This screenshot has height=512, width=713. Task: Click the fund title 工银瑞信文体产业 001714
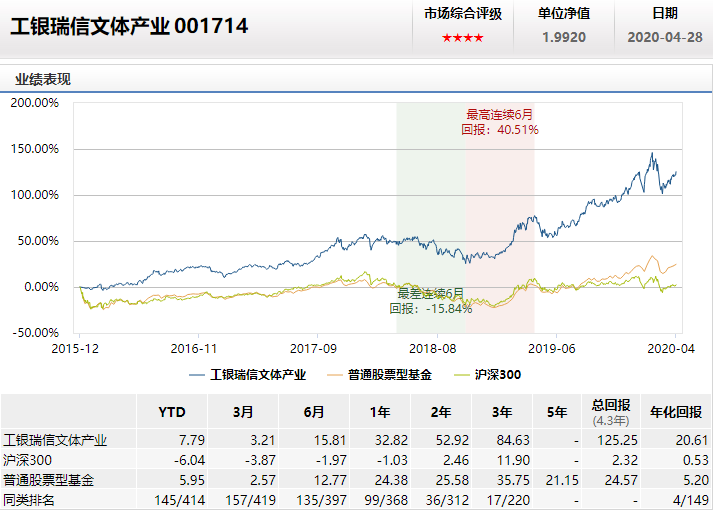(x=129, y=26)
